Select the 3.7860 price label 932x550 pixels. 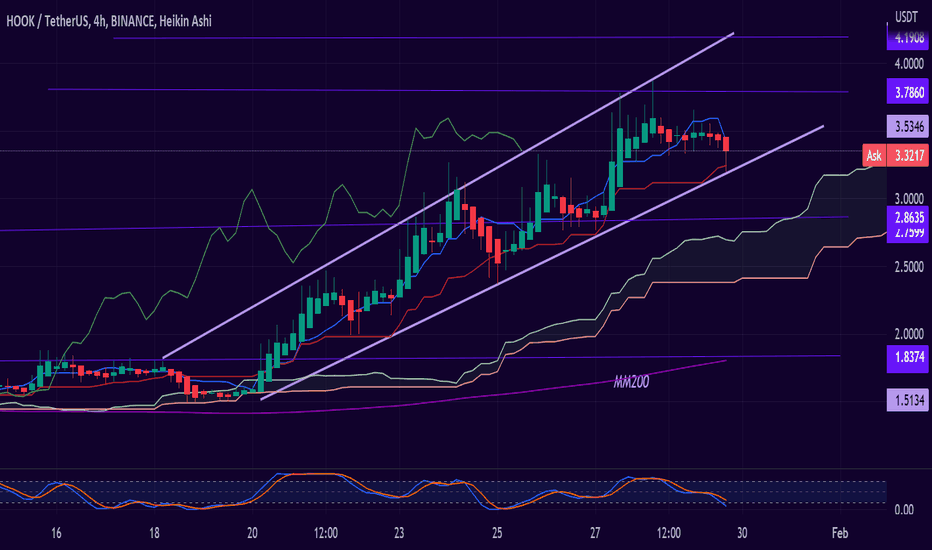point(908,92)
